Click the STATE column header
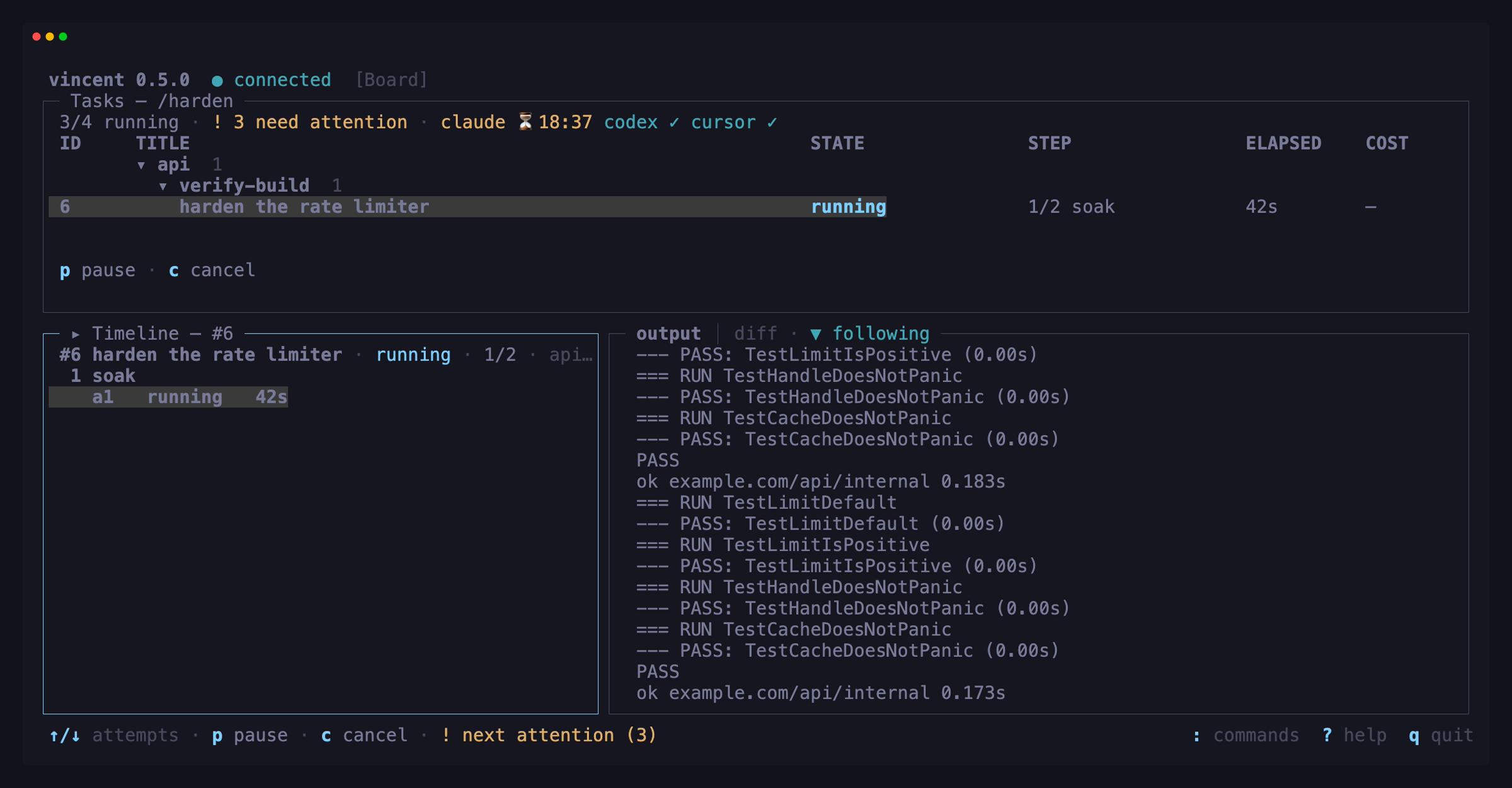Image resolution: width=1512 pixels, height=788 pixels. coord(837,143)
